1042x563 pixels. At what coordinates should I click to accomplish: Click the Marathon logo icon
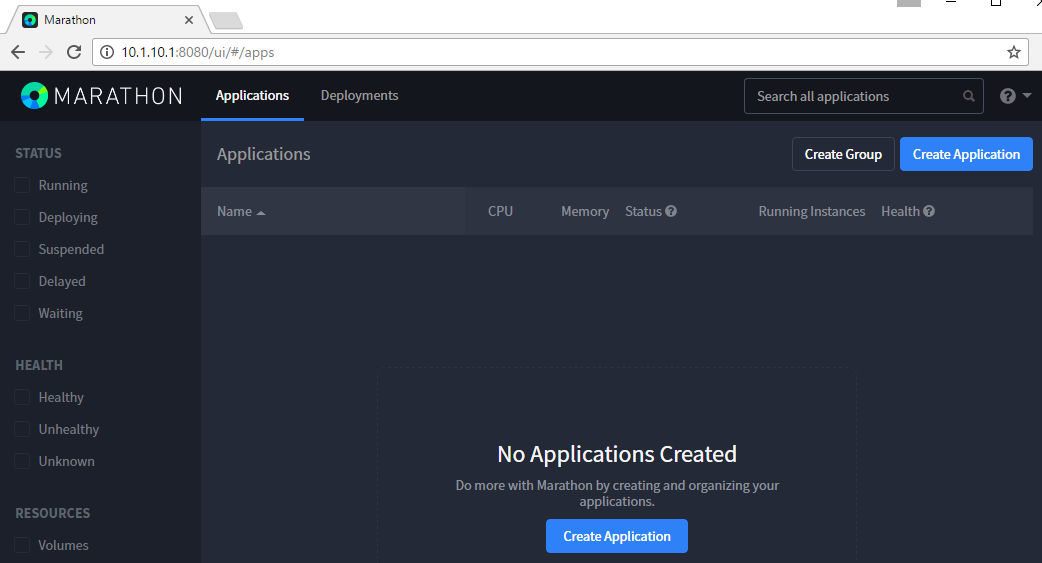pyautogui.click(x=35, y=96)
